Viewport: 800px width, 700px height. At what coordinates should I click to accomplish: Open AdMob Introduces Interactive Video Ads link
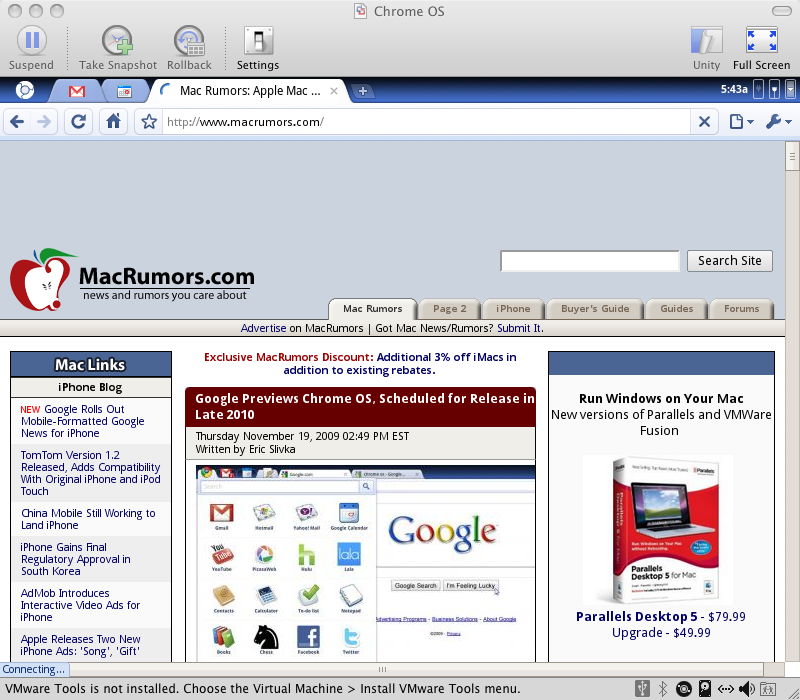tap(80, 605)
